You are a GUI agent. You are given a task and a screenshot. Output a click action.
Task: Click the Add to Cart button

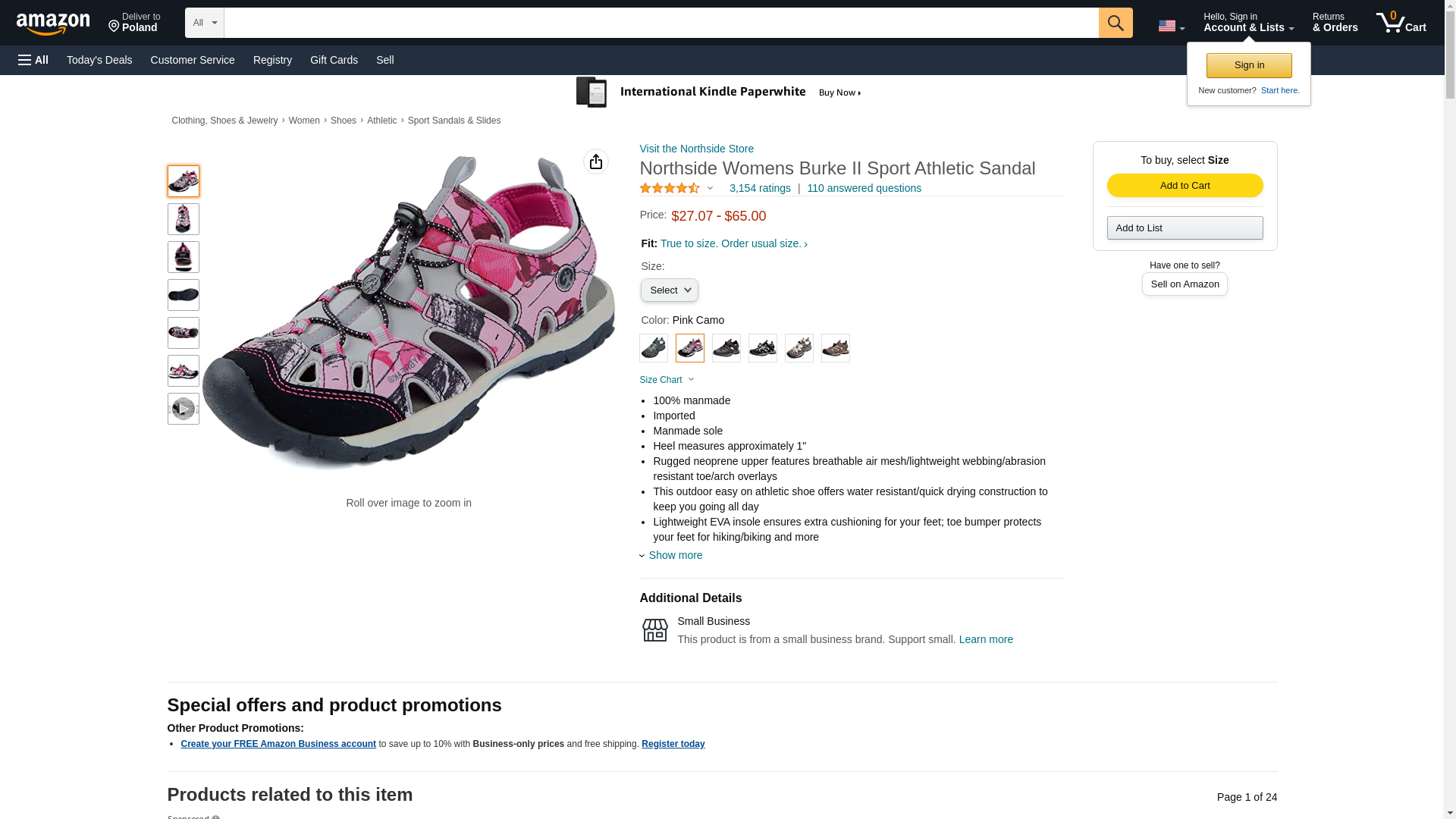1185,186
